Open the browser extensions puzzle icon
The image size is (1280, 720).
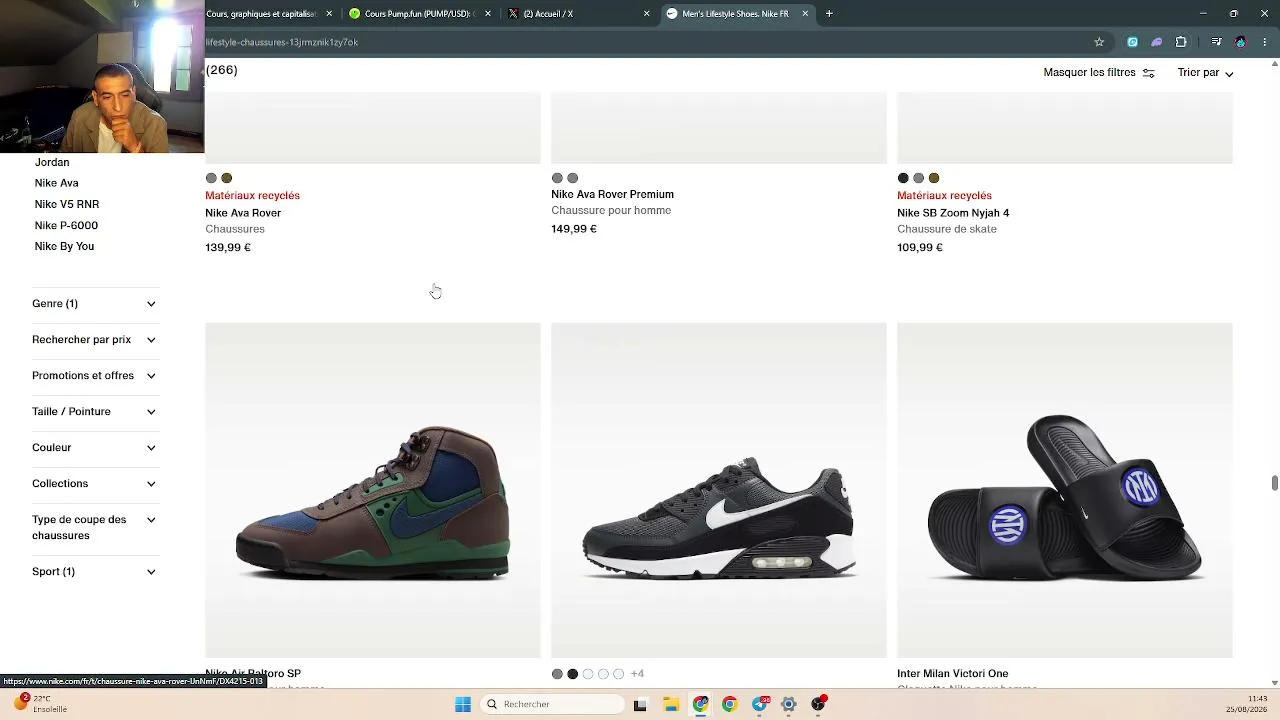tap(1181, 42)
